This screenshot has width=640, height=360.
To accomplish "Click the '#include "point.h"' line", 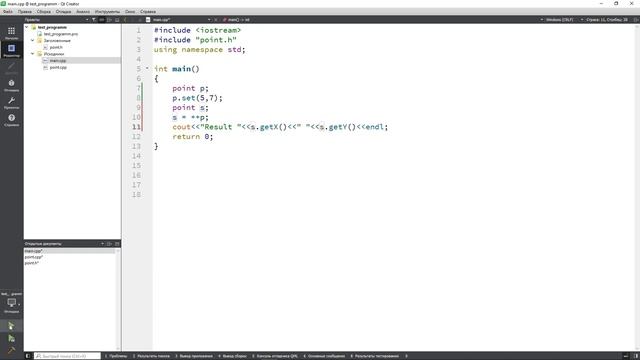I will coord(195,40).
